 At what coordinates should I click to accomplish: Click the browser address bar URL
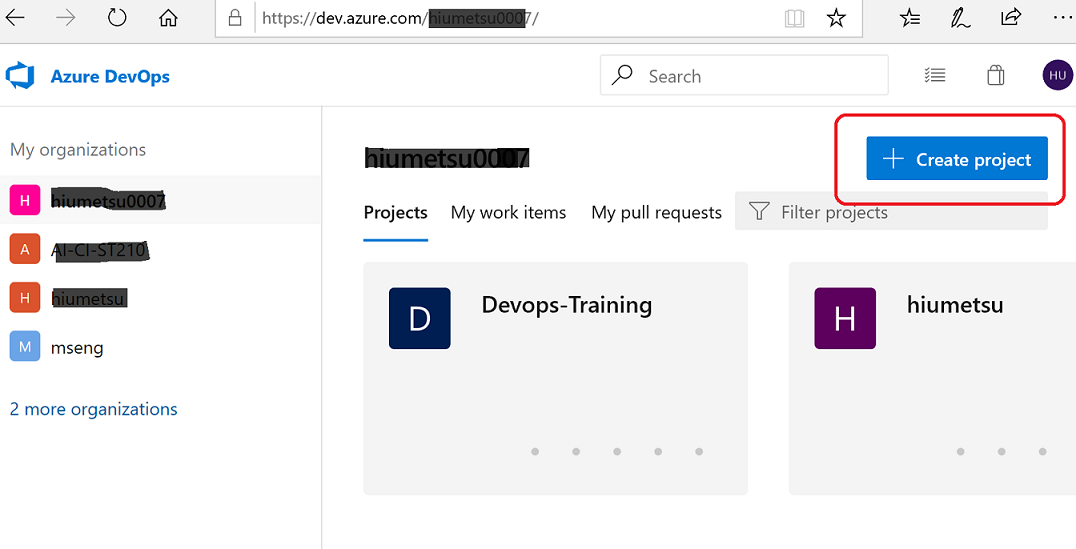(400, 19)
